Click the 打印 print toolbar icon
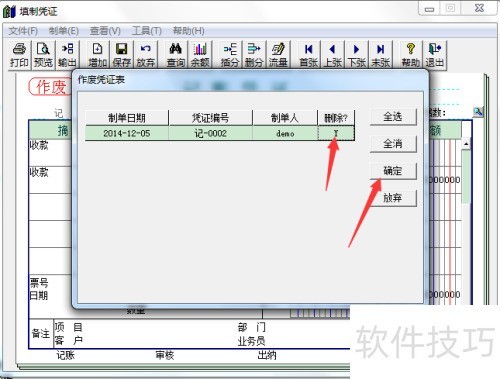Screen dimensions: 500x379 pos(19,55)
